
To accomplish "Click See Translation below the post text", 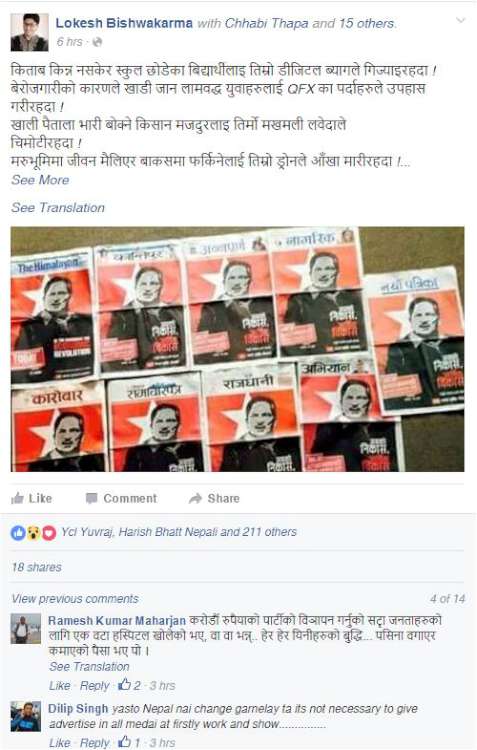I will pyautogui.click(x=58, y=208).
